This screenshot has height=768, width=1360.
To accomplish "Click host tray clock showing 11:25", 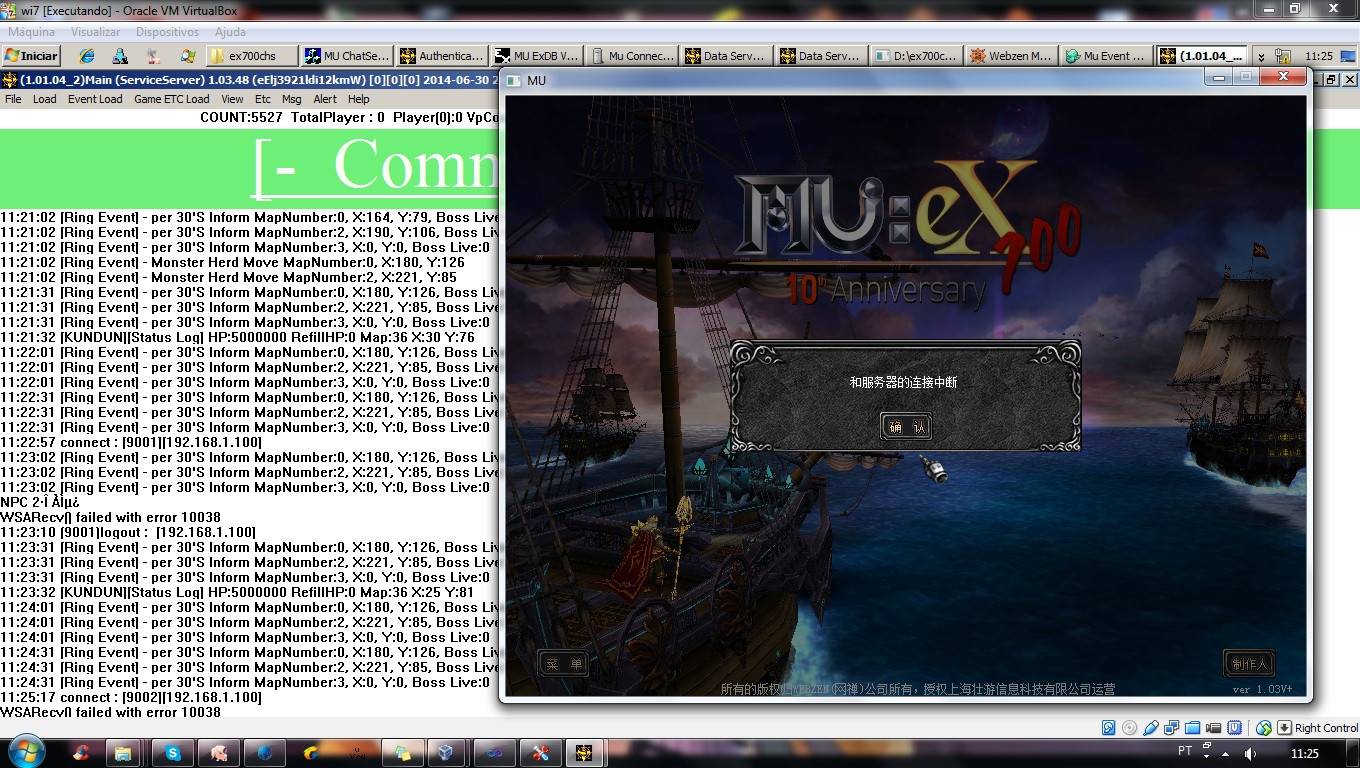I will point(1304,753).
